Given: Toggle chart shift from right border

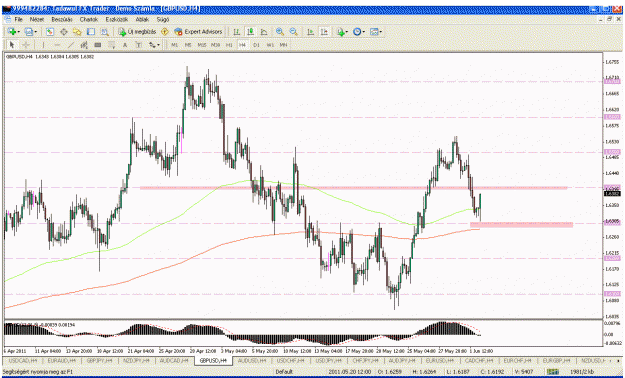Looking at the screenshot, I should tap(324, 32).
